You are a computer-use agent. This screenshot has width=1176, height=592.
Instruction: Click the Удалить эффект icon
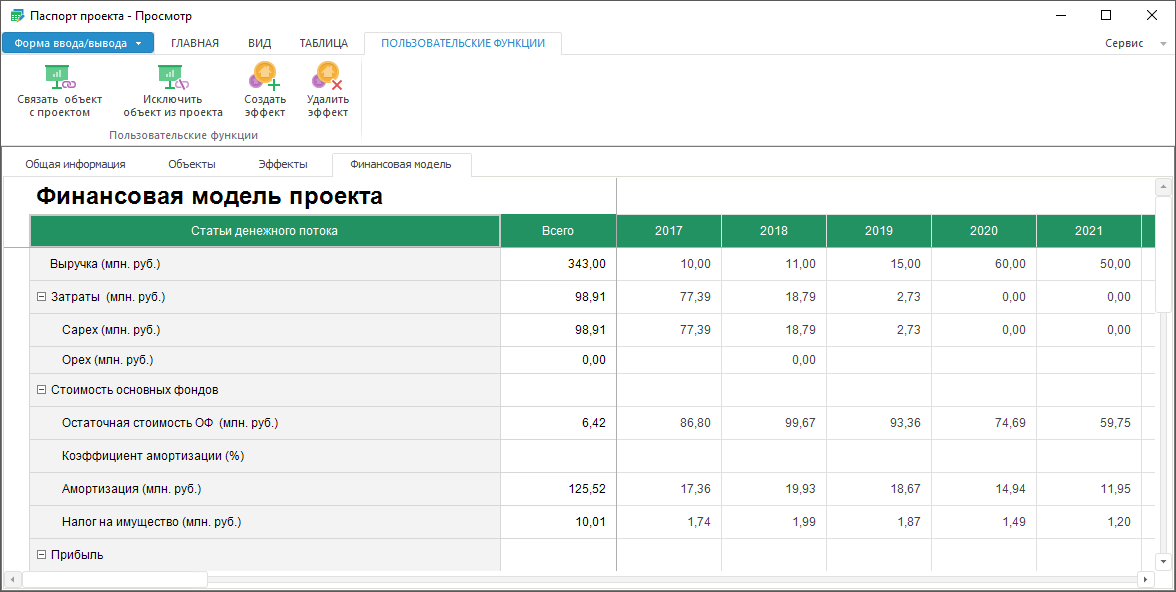click(328, 77)
